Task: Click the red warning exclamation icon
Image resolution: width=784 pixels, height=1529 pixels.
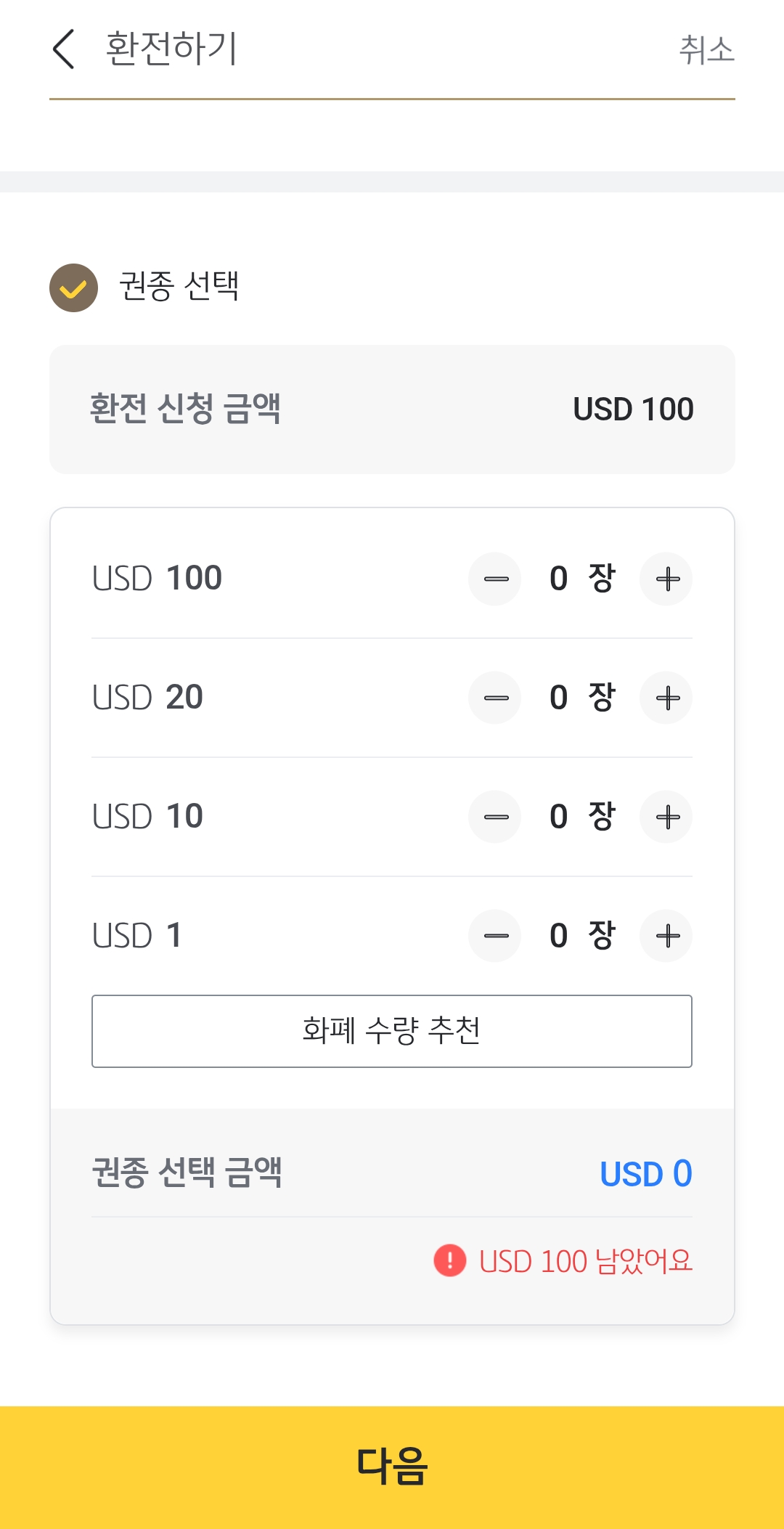Action: pyautogui.click(x=450, y=1260)
